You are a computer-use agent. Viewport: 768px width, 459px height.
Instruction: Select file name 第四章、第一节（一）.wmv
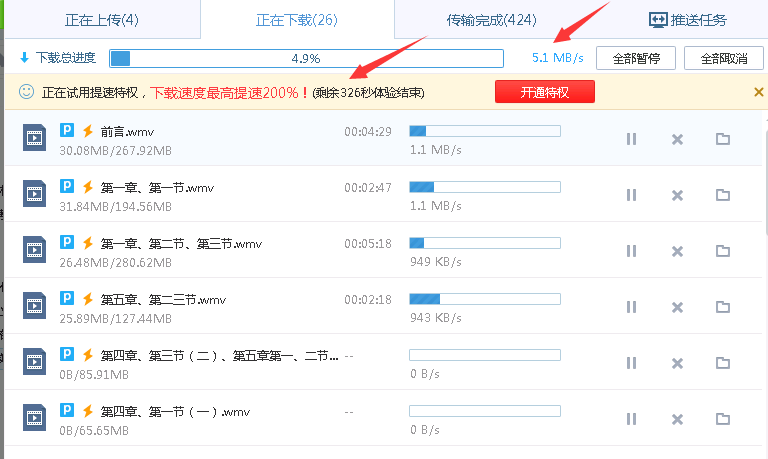175,411
